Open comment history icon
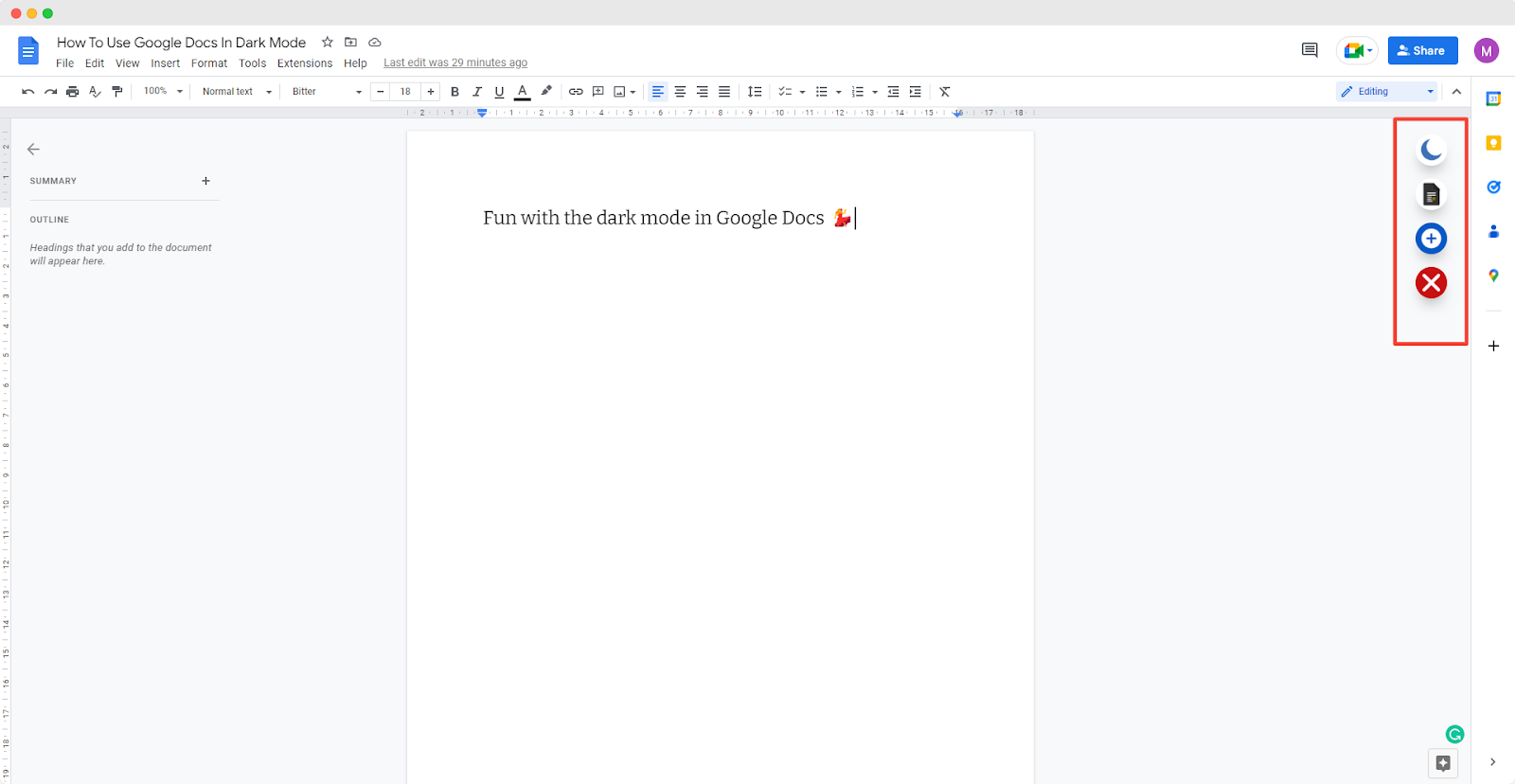This screenshot has height=784, width=1515. coord(1310,50)
